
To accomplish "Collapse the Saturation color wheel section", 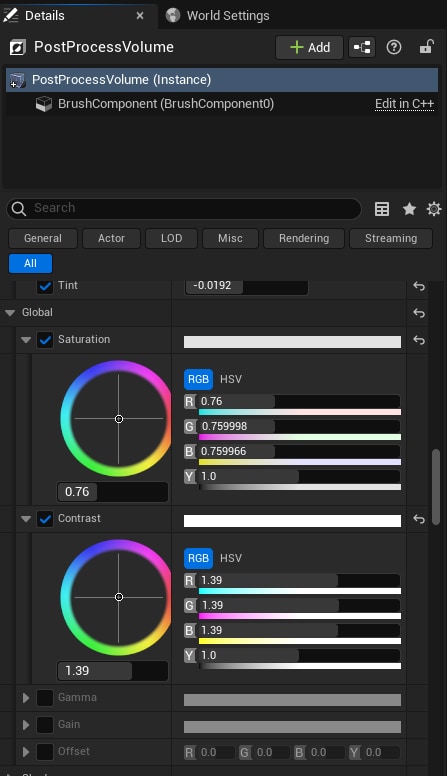I will click(26, 340).
